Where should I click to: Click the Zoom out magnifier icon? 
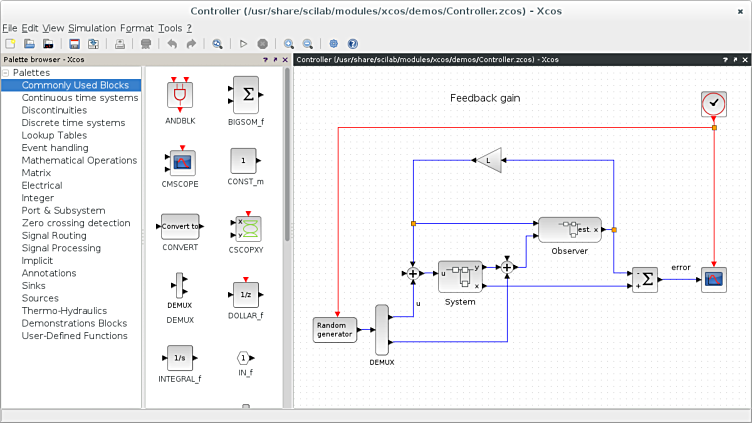coord(308,44)
